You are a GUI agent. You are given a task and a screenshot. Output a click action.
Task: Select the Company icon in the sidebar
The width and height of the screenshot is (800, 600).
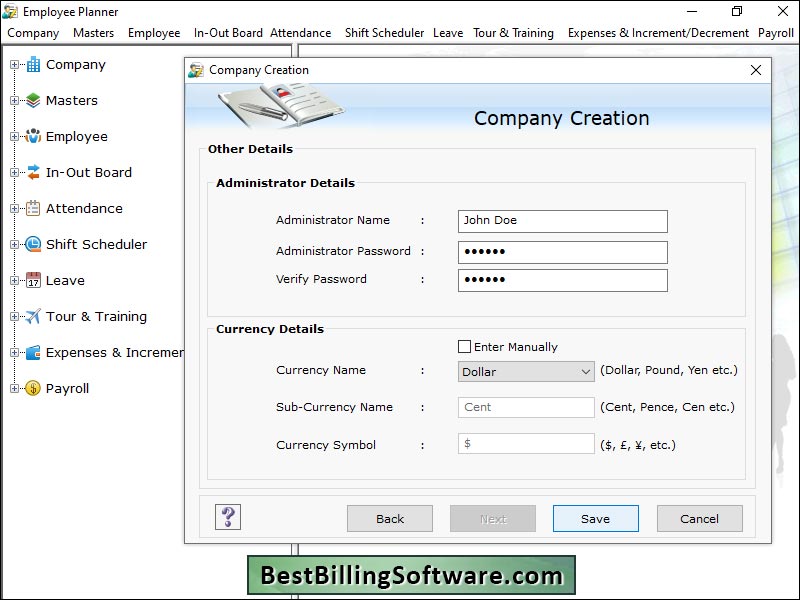click(x=33, y=64)
